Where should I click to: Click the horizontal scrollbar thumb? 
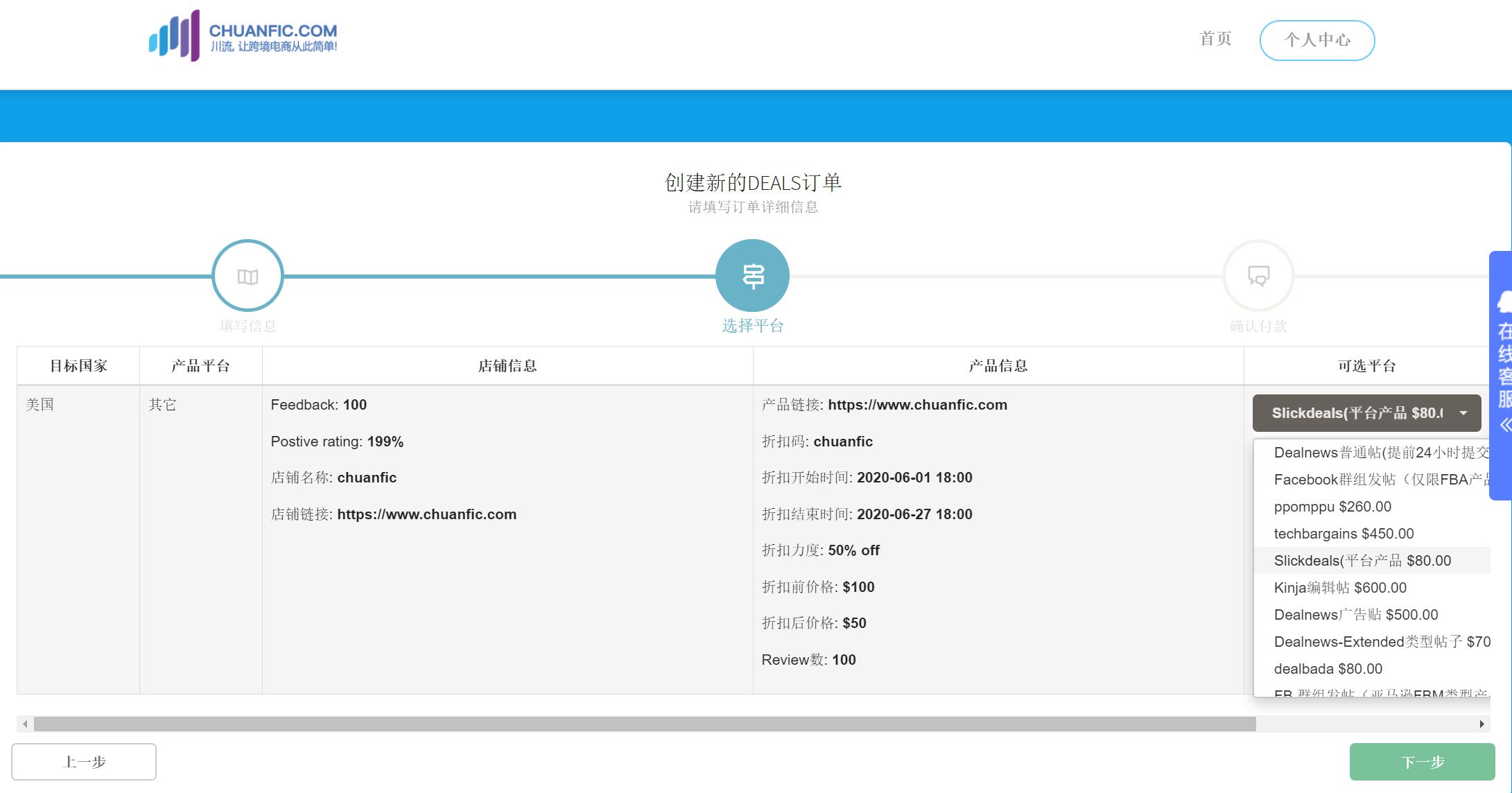(645, 724)
